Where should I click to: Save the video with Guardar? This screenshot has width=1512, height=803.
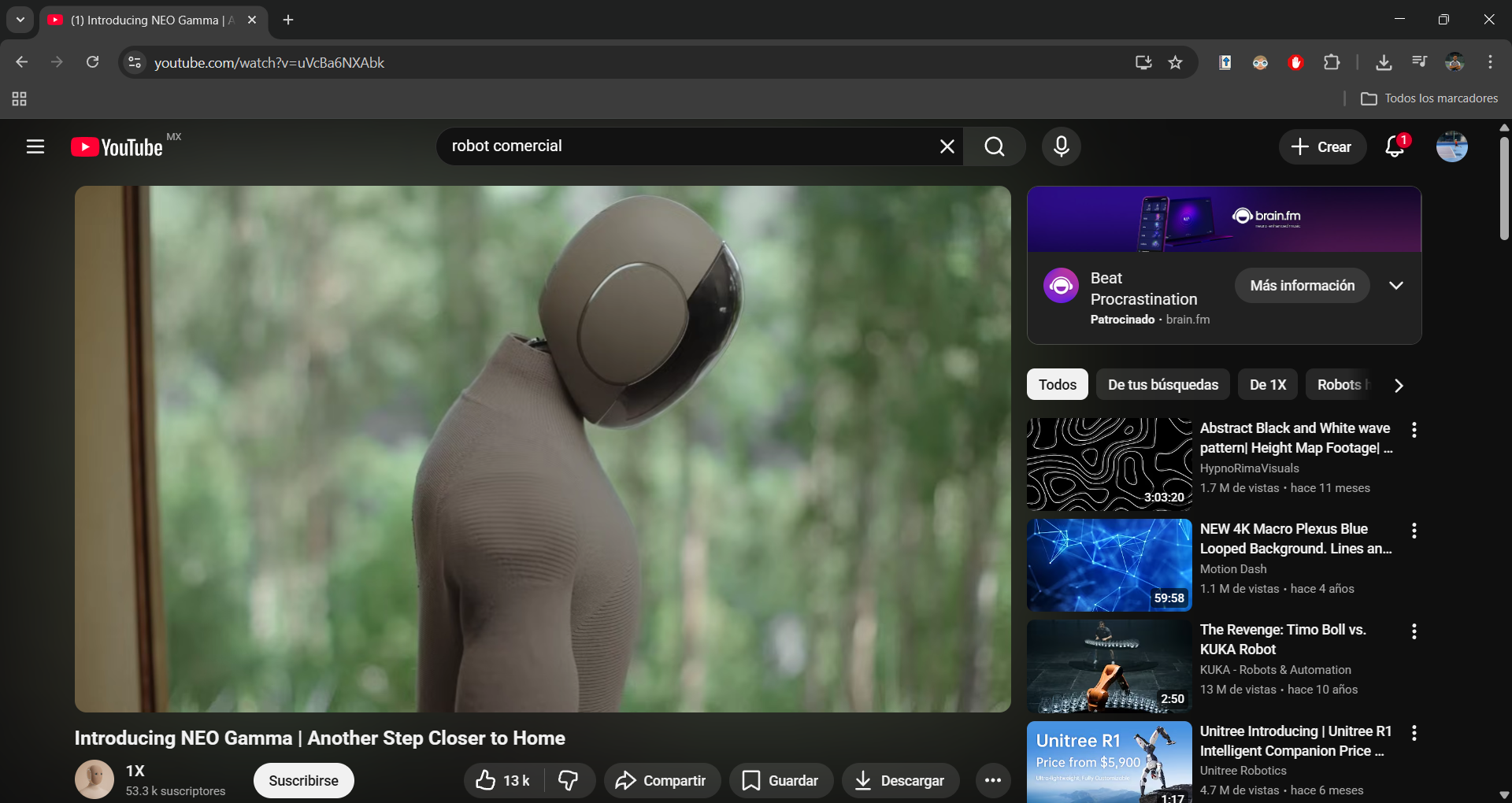coord(780,780)
